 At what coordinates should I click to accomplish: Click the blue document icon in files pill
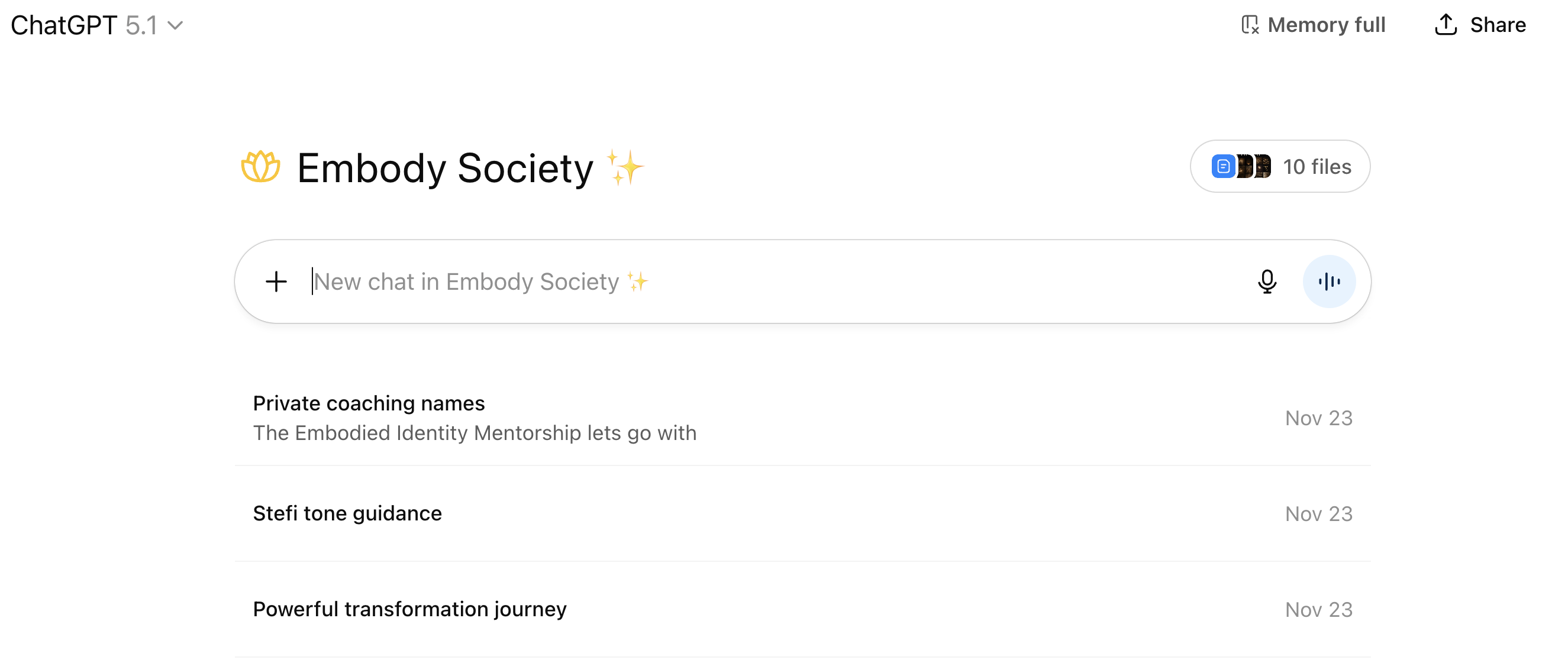click(1223, 167)
